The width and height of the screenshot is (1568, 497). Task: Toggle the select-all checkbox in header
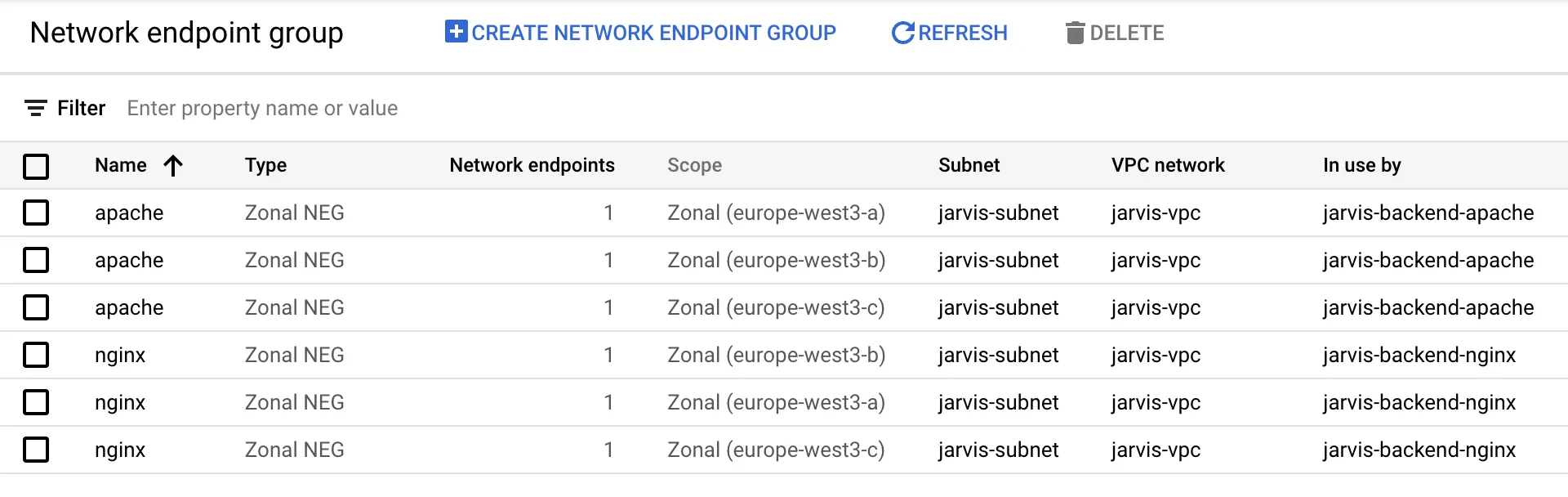point(36,166)
